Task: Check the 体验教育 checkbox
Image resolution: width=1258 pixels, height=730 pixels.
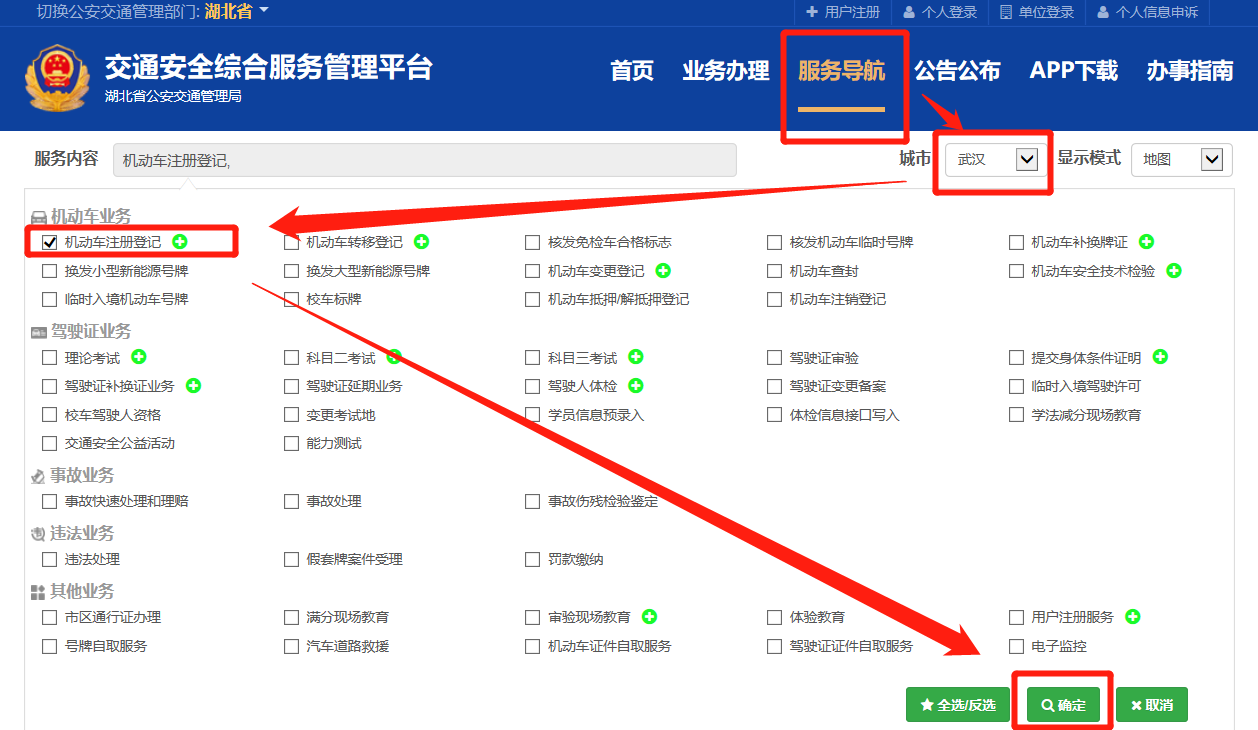Action: coord(775,617)
